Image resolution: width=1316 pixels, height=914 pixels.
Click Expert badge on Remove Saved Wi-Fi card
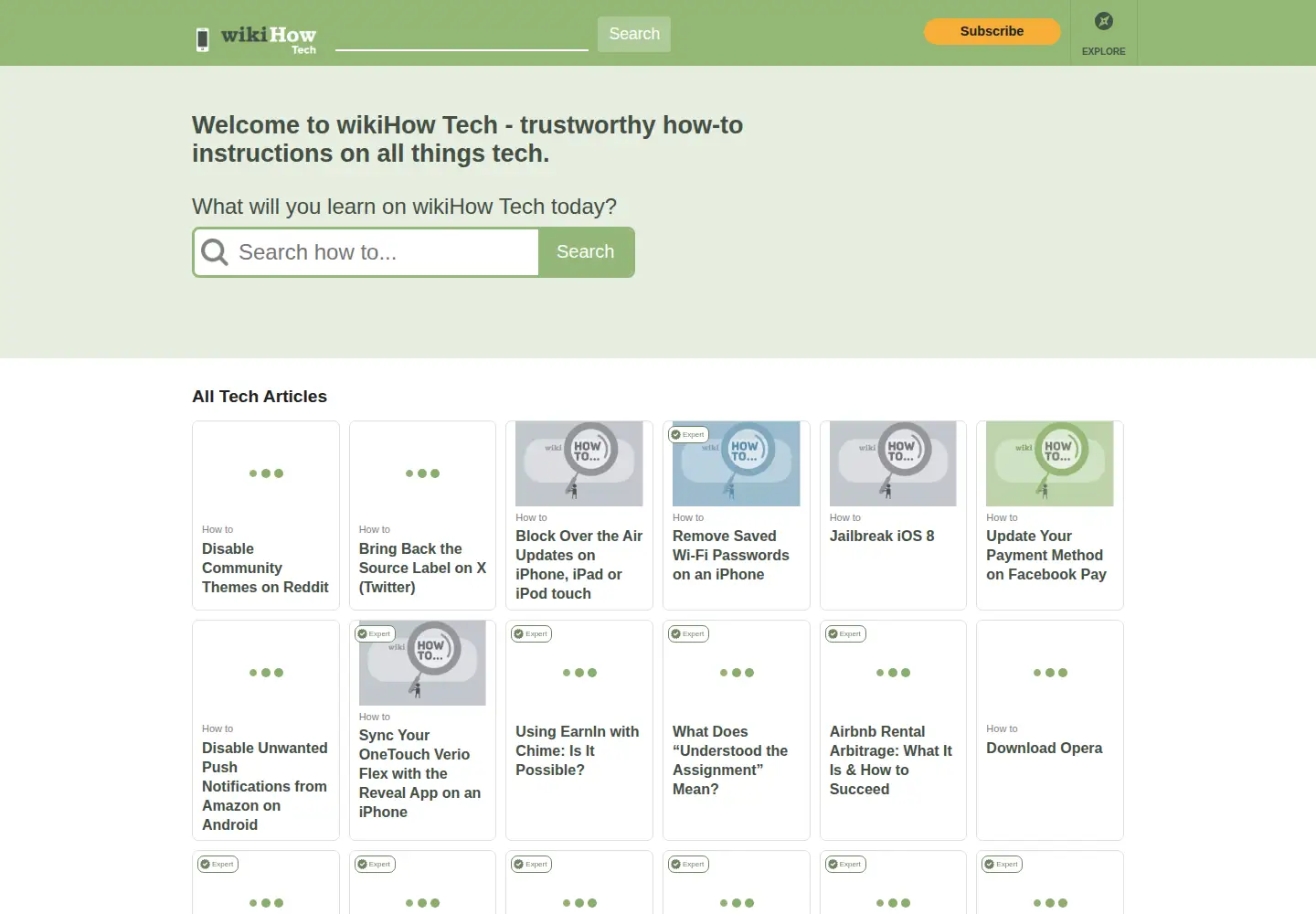[688, 434]
